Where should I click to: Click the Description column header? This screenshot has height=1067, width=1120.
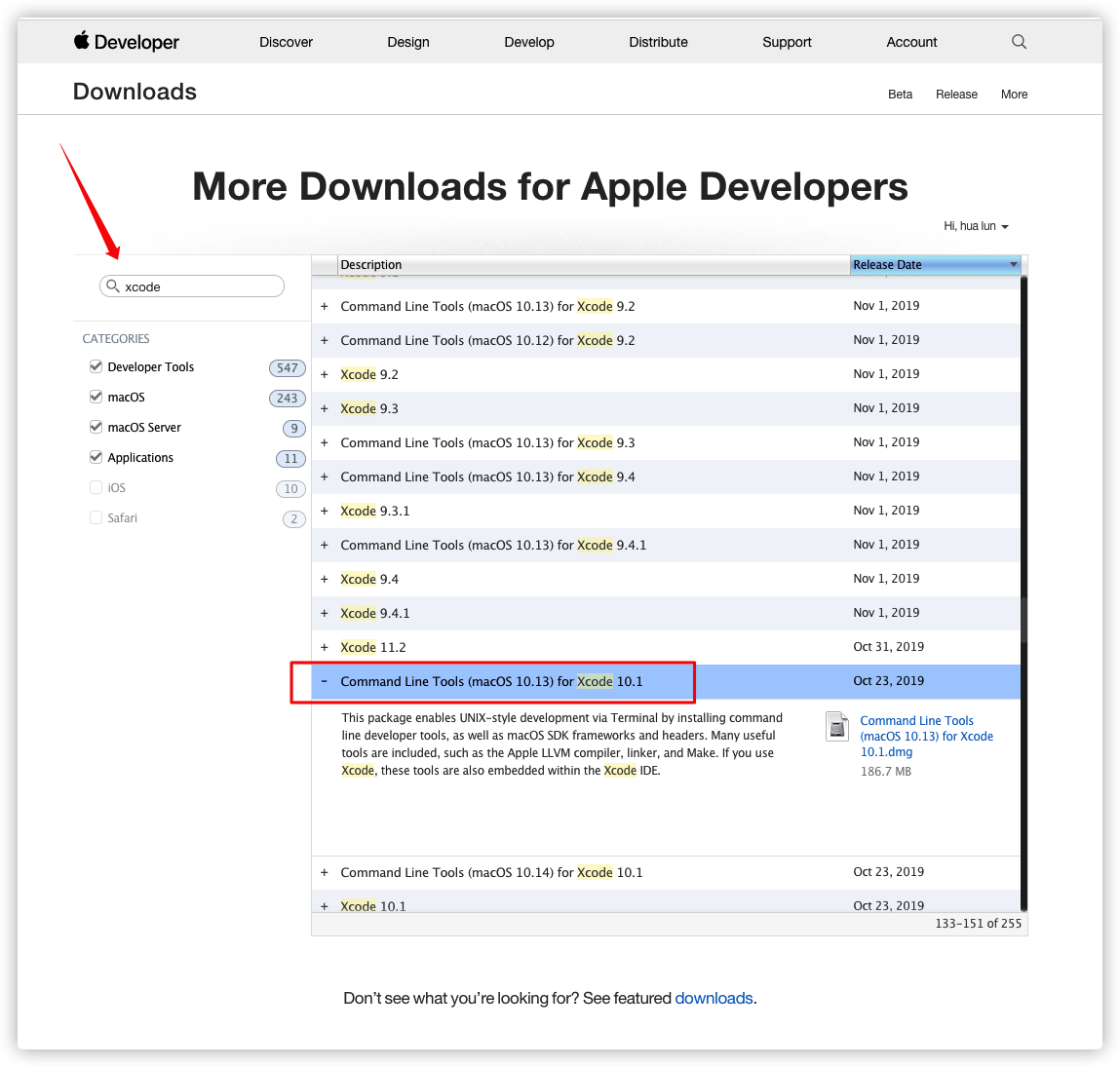click(594, 265)
